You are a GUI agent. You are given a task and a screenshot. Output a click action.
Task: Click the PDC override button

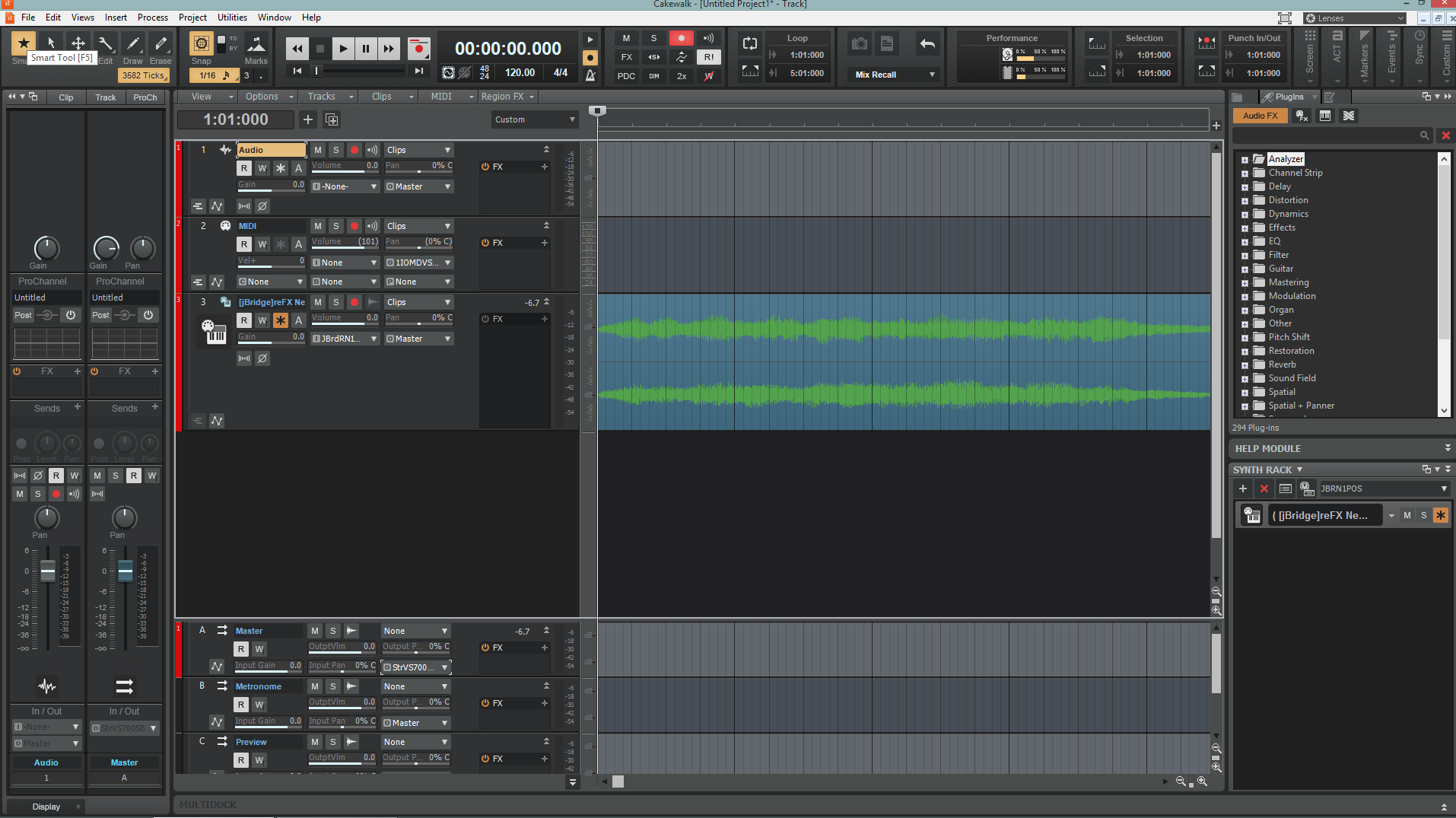(x=626, y=75)
